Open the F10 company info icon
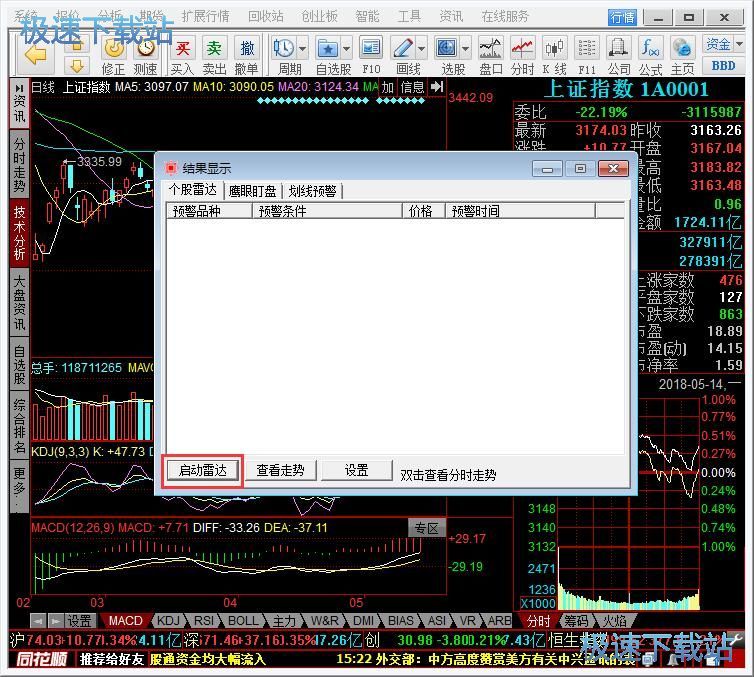This screenshot has width=754, height=677. tap(371, 53)
